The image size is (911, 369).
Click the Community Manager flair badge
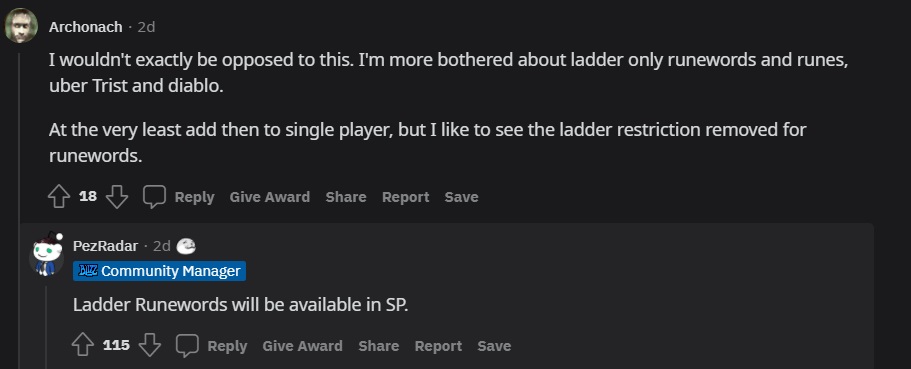point(159,271)
